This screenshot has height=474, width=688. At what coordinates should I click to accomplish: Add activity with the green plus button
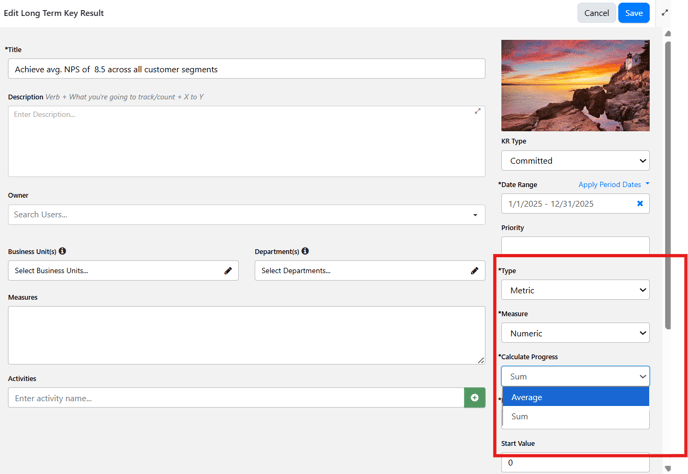(x=474, y=398)
